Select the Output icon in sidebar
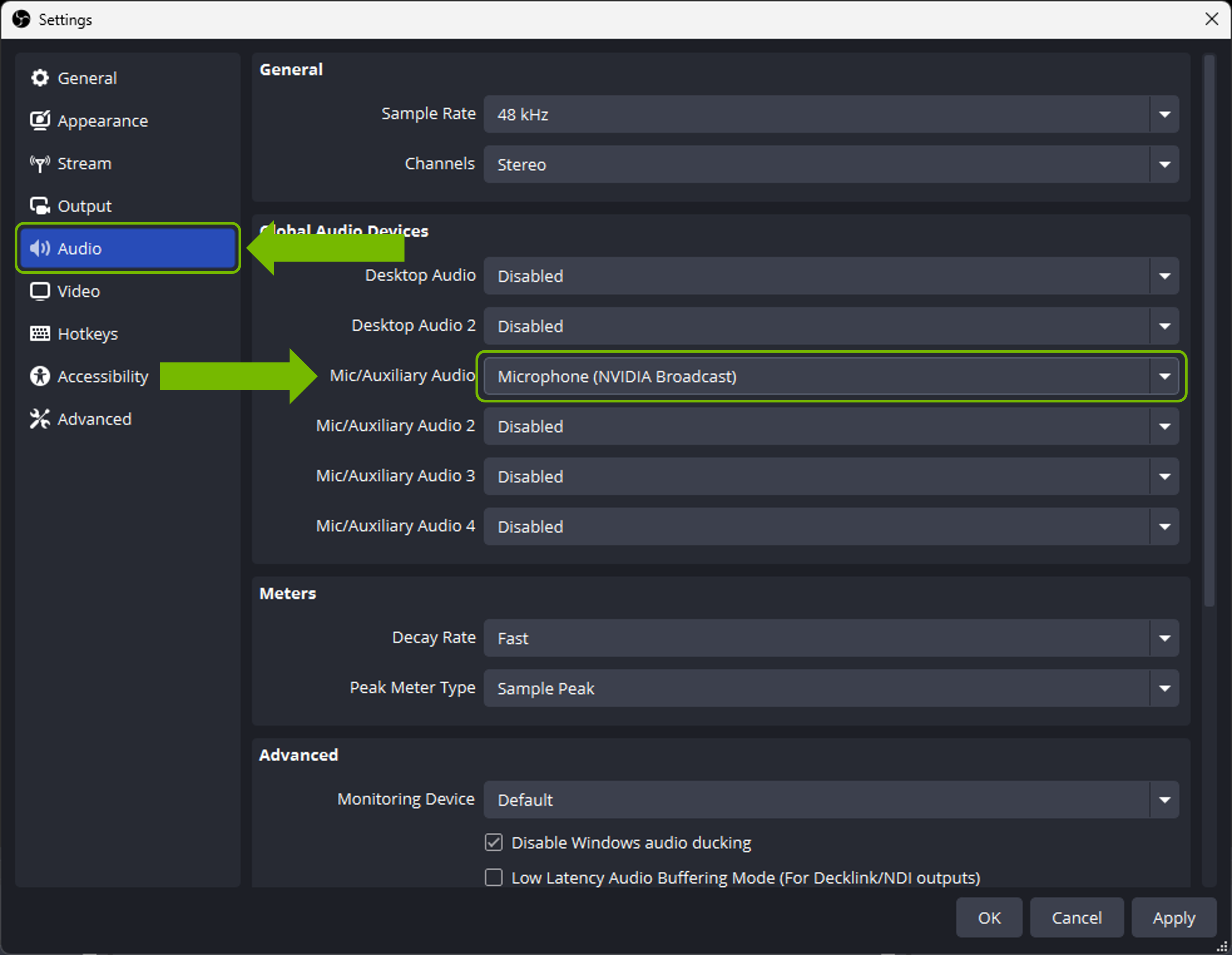 pyautogui.click(x=39, y=206)
